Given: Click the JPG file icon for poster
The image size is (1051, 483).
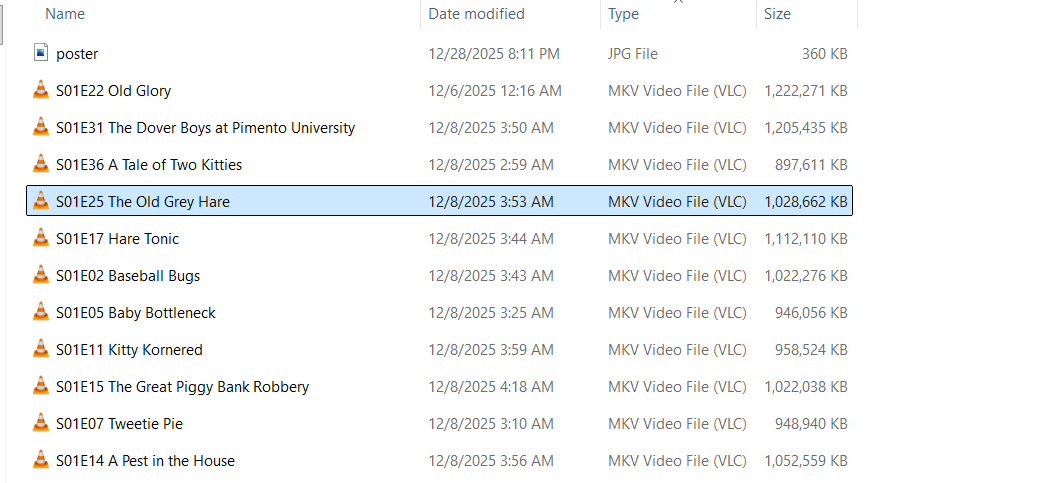Looking at the screenshot, I should point(40,54).
